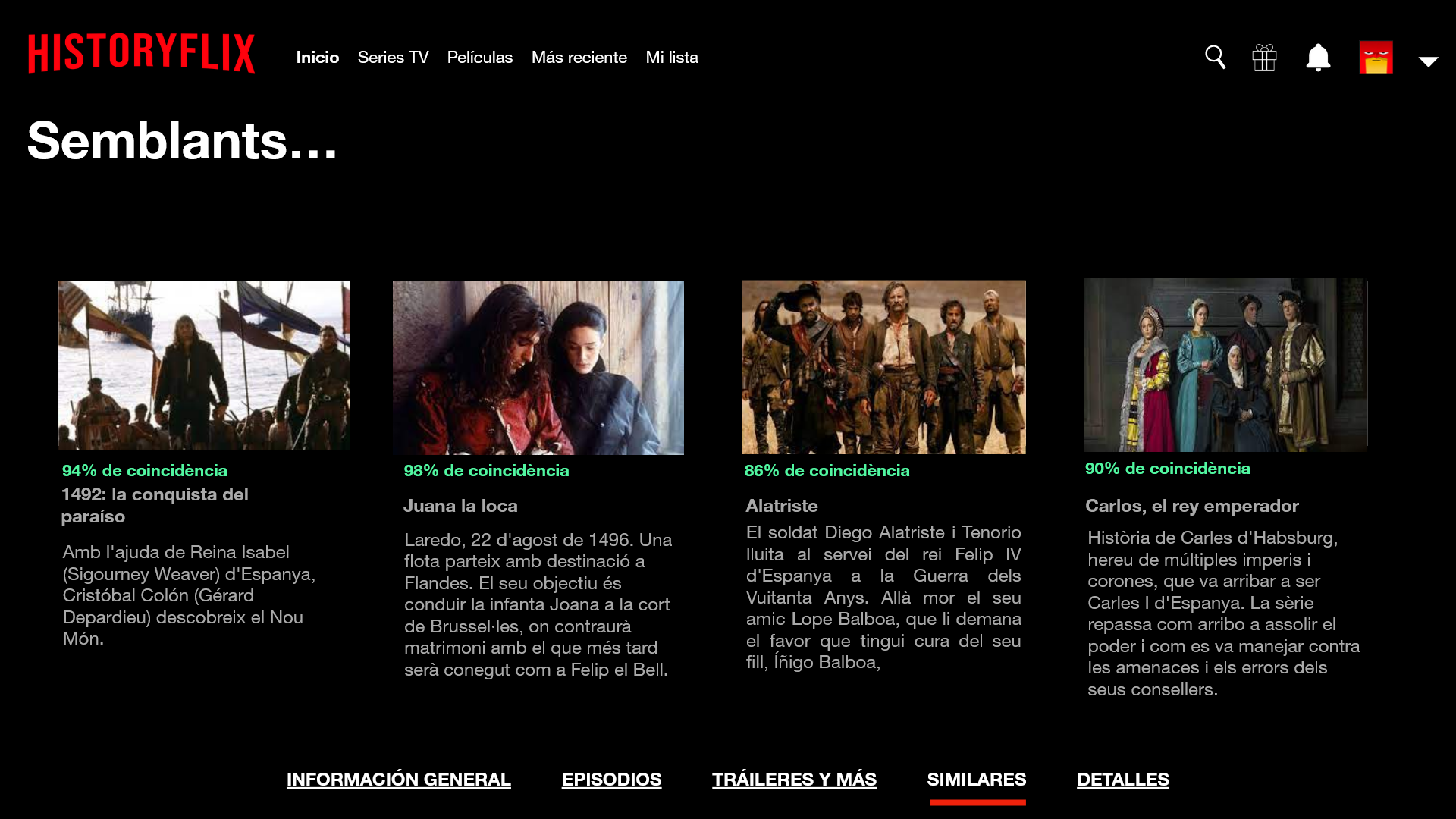
Task: Open 1492: la conquista del paraíso thumbnail
Action: (204, 366)
